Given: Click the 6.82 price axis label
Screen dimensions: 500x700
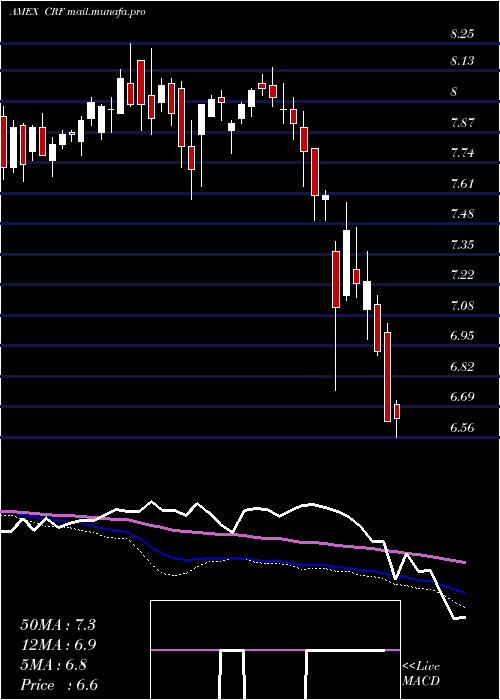Looking at the screenshot, I should pyautogui.click(x=462, y=367).
